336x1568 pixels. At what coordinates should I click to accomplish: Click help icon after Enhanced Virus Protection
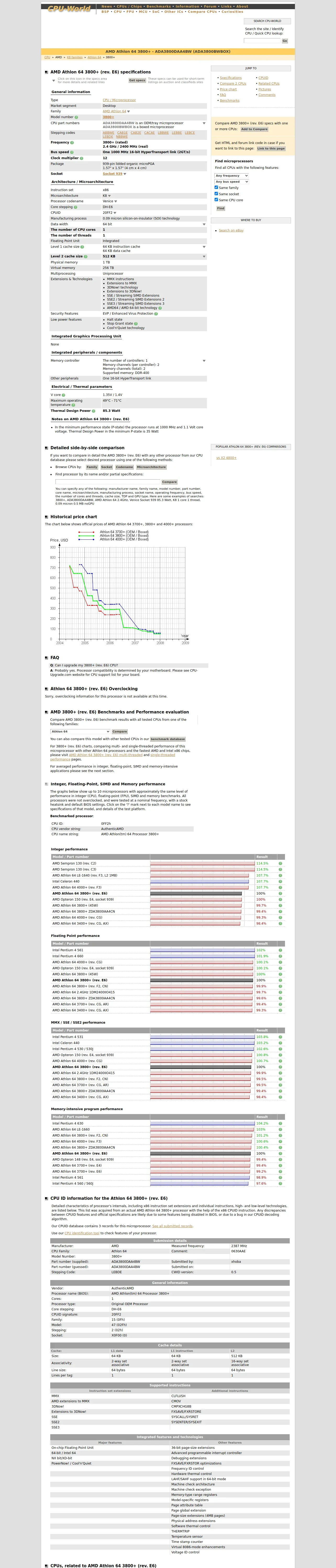click(156, 314)
